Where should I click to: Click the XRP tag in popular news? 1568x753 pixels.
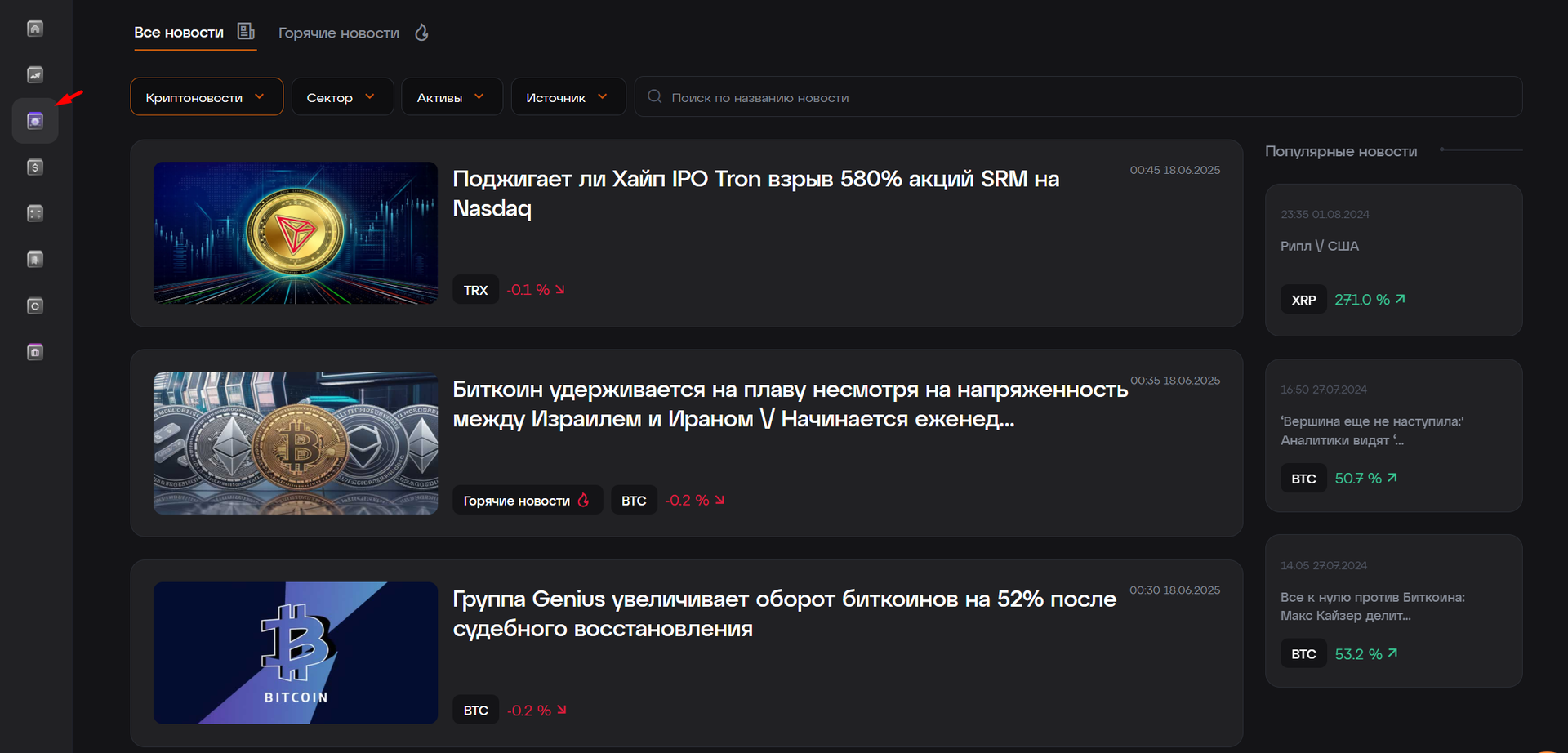tap(1303, 300)
